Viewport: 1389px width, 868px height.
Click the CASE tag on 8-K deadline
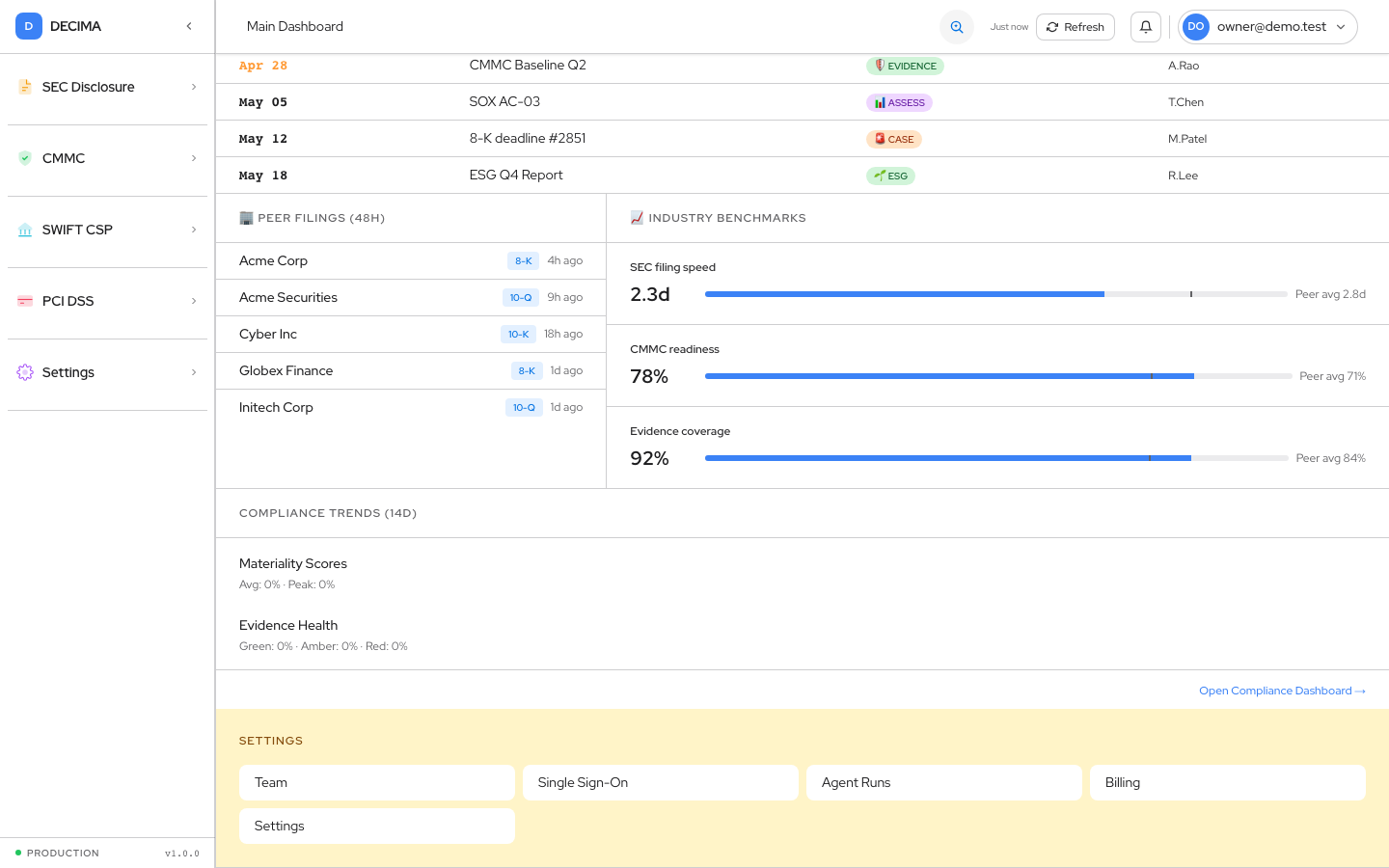point(894,139)
